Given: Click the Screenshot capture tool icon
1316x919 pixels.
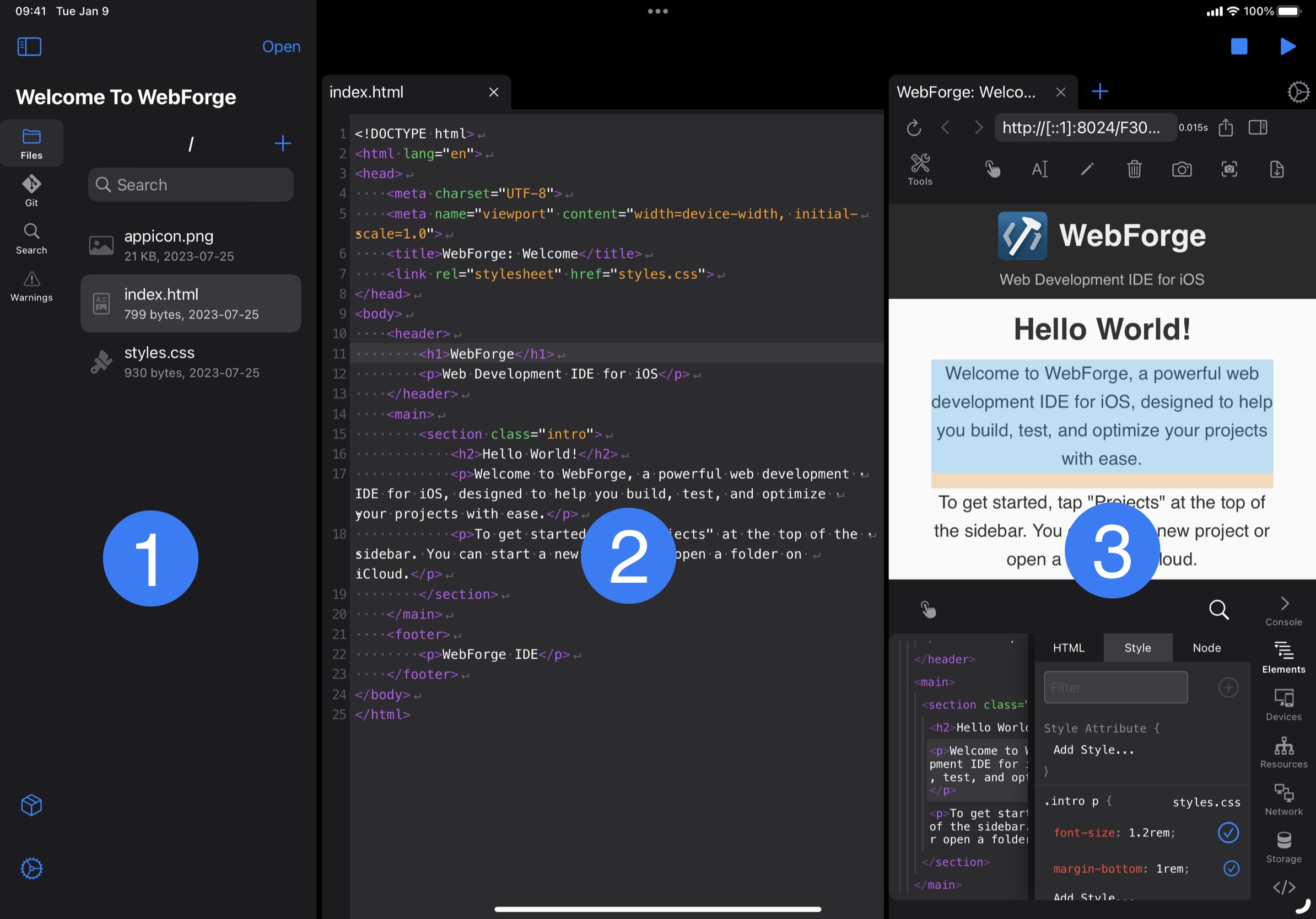Looking at the screenshot, I should [x=1228, y=168].
